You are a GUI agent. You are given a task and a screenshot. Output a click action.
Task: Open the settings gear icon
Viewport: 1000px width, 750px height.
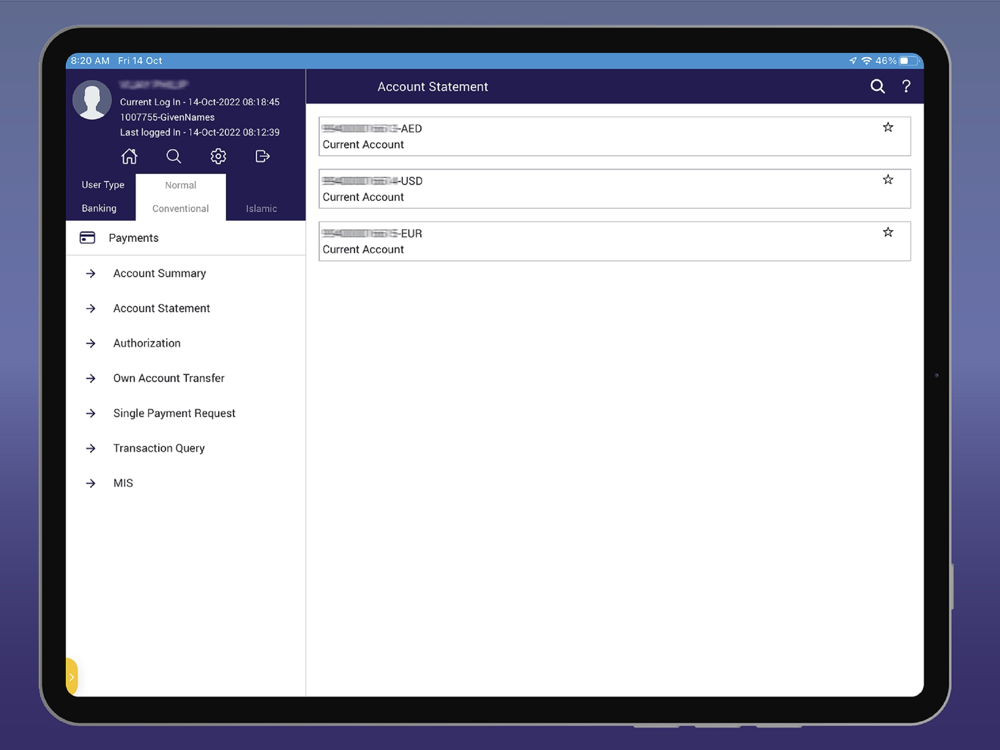coord(218,156)
